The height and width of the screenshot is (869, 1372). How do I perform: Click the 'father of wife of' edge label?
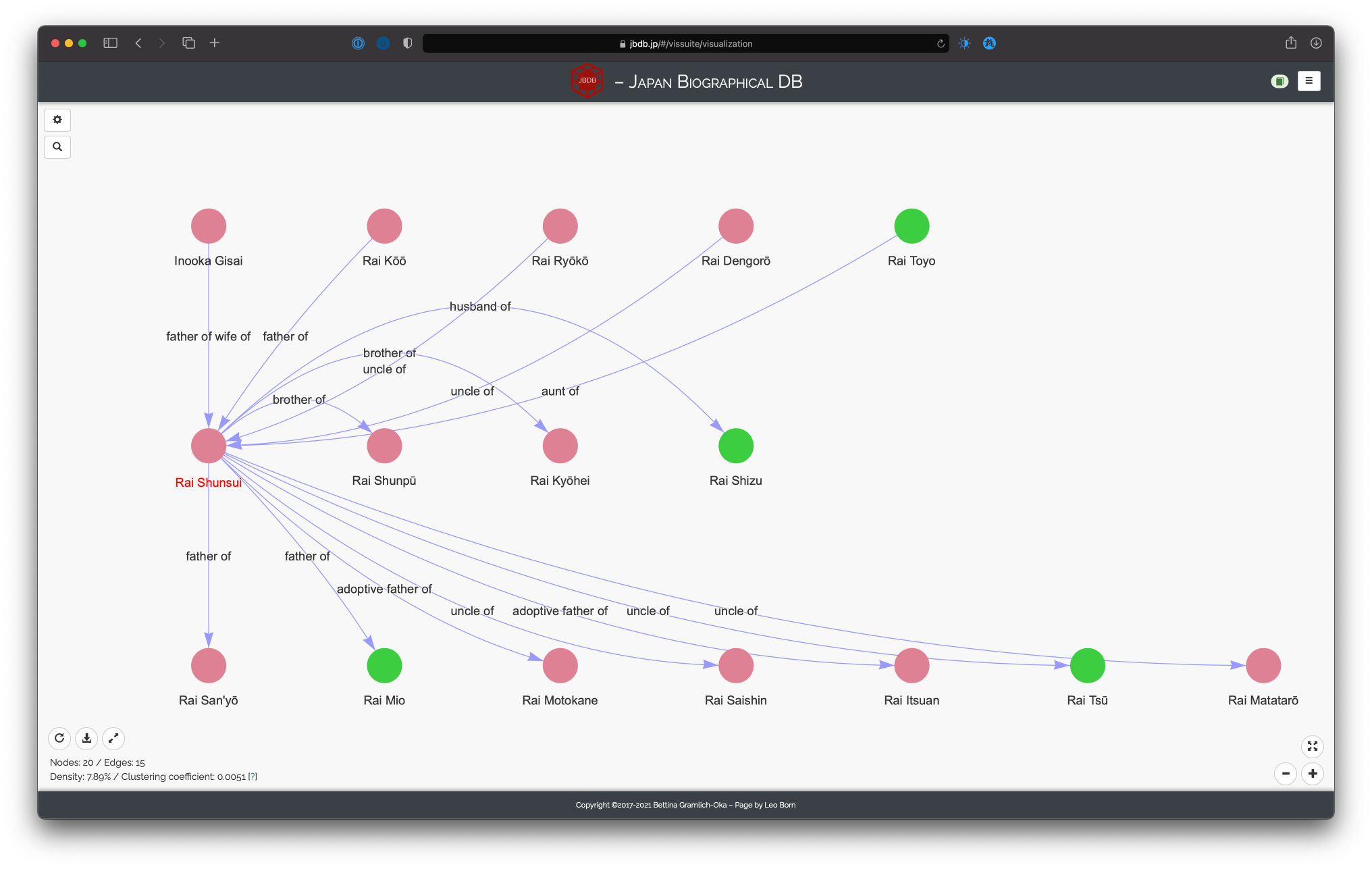point(208,336)
